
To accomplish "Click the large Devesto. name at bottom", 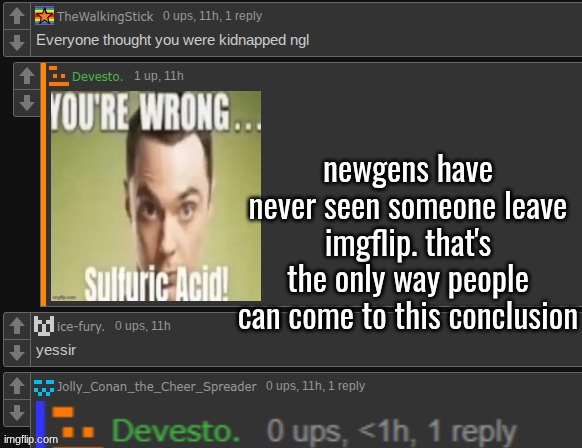I will (x=176, y=431).
